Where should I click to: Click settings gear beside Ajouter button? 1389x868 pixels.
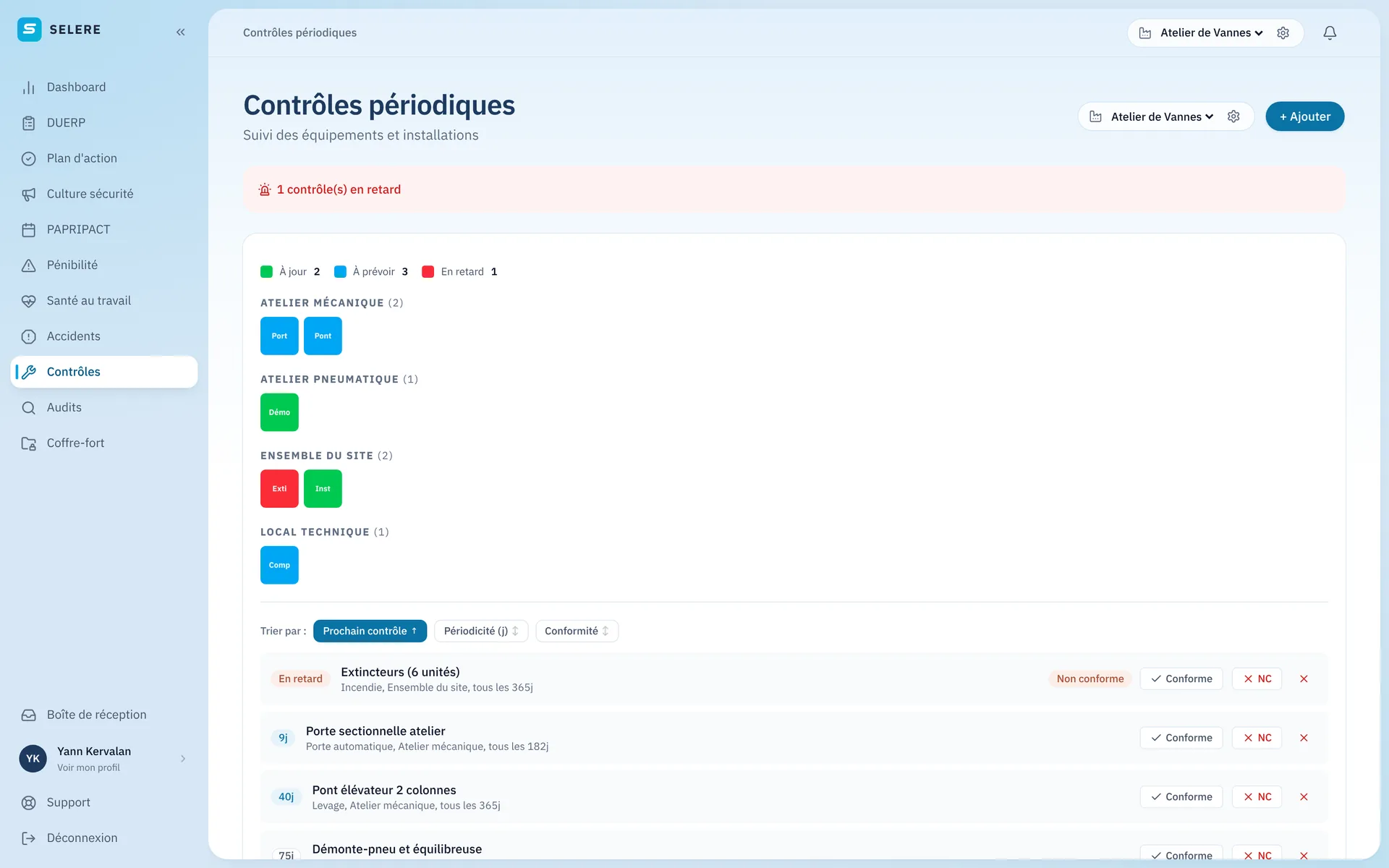pyautogui.click(x=1234, y=116)
